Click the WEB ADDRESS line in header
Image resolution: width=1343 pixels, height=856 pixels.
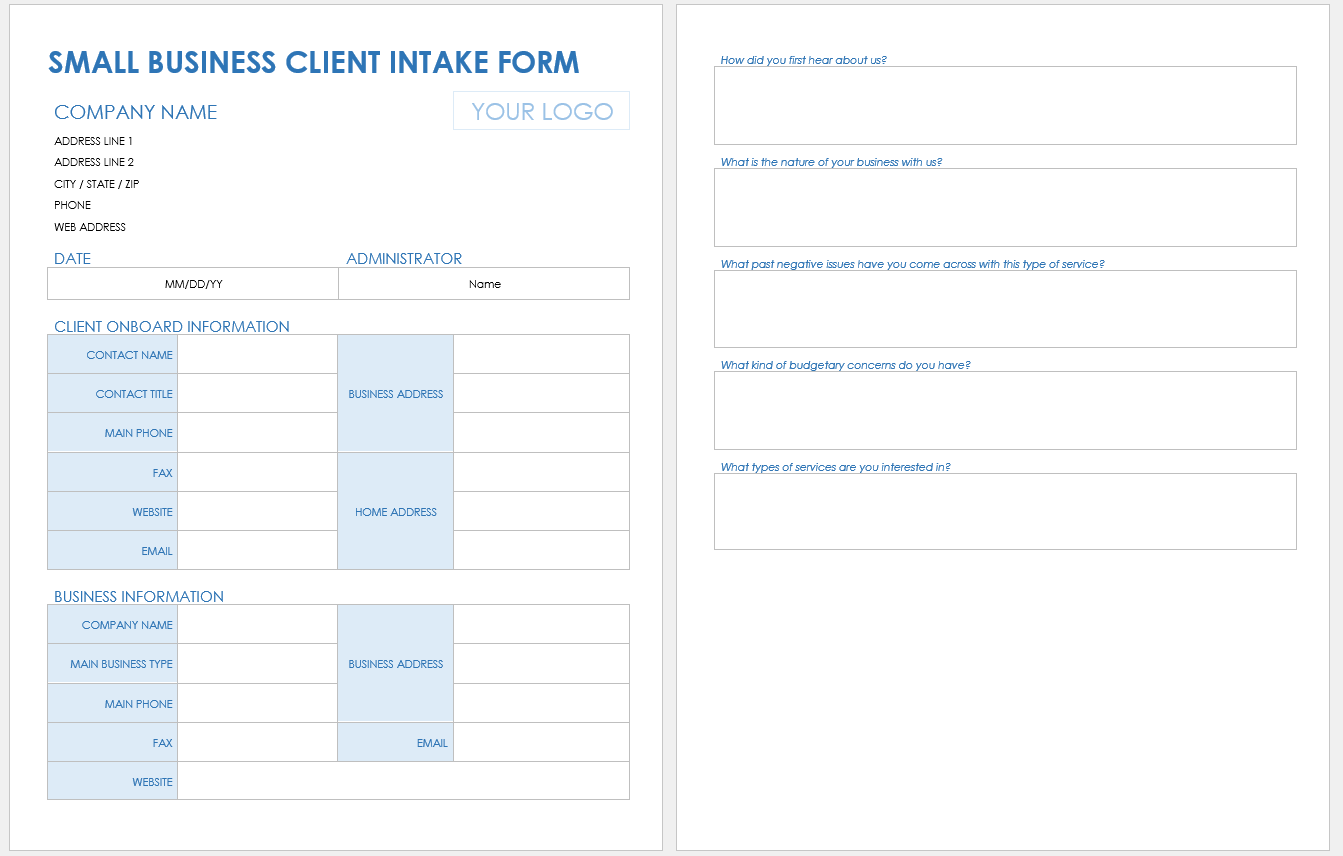pyautogui.click(x=90, y=227)
